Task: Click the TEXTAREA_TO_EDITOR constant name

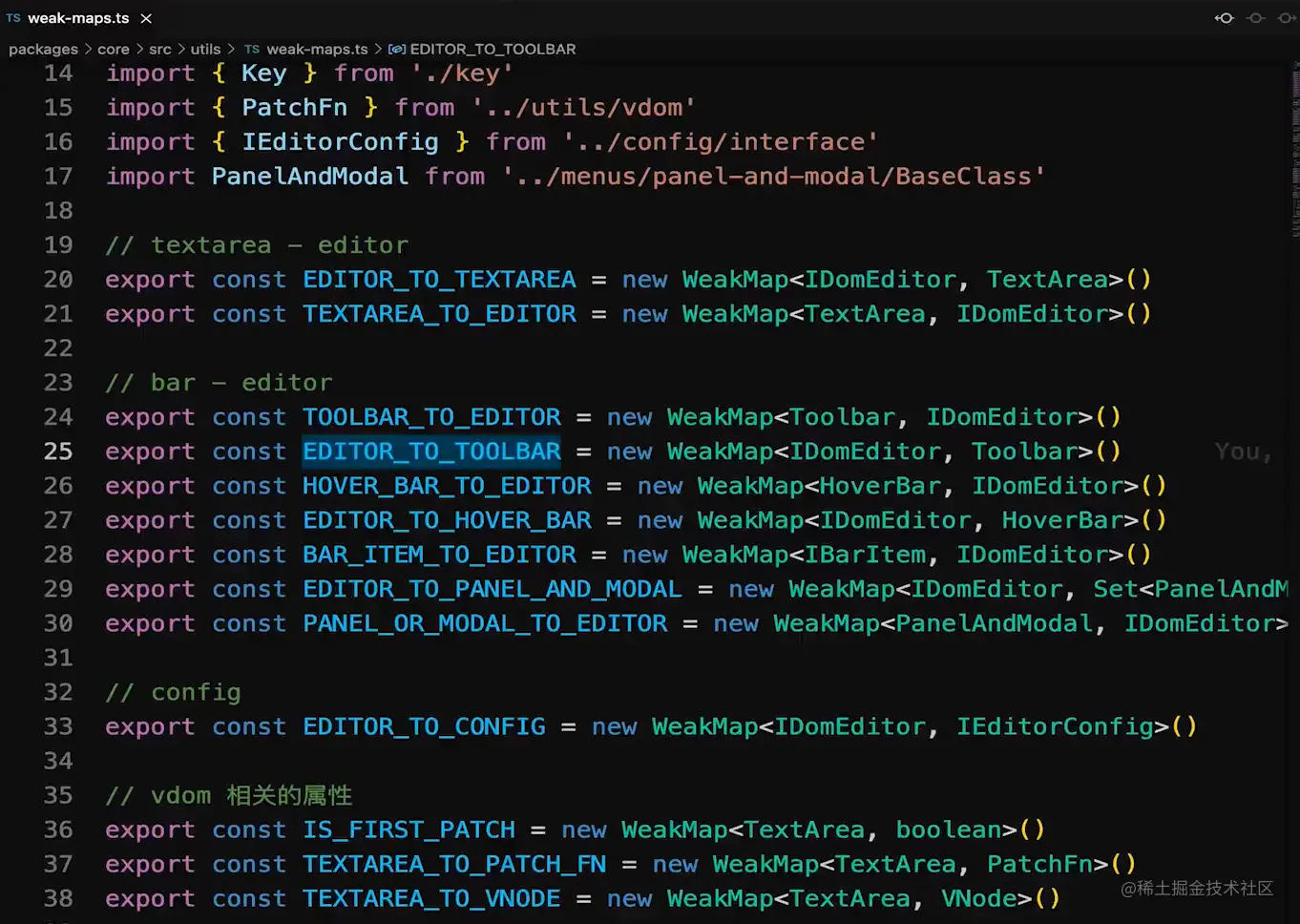Action: pos(440,314)
